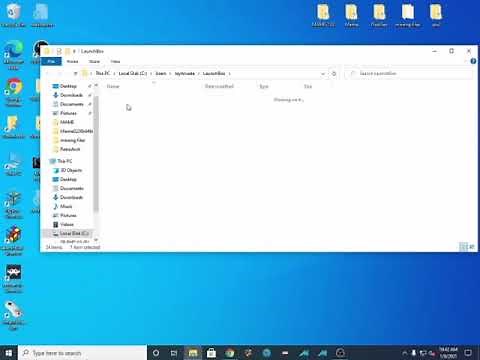This screenshot has height=360, width=480.
Task: Open the address bar history dropdown
Action: tap(323, 74)
